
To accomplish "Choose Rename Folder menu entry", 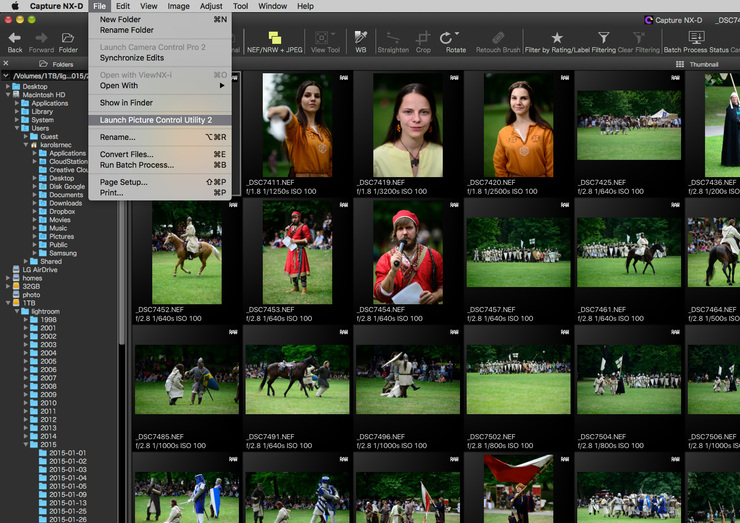I will pyautogui.click(x=160, y=30).
